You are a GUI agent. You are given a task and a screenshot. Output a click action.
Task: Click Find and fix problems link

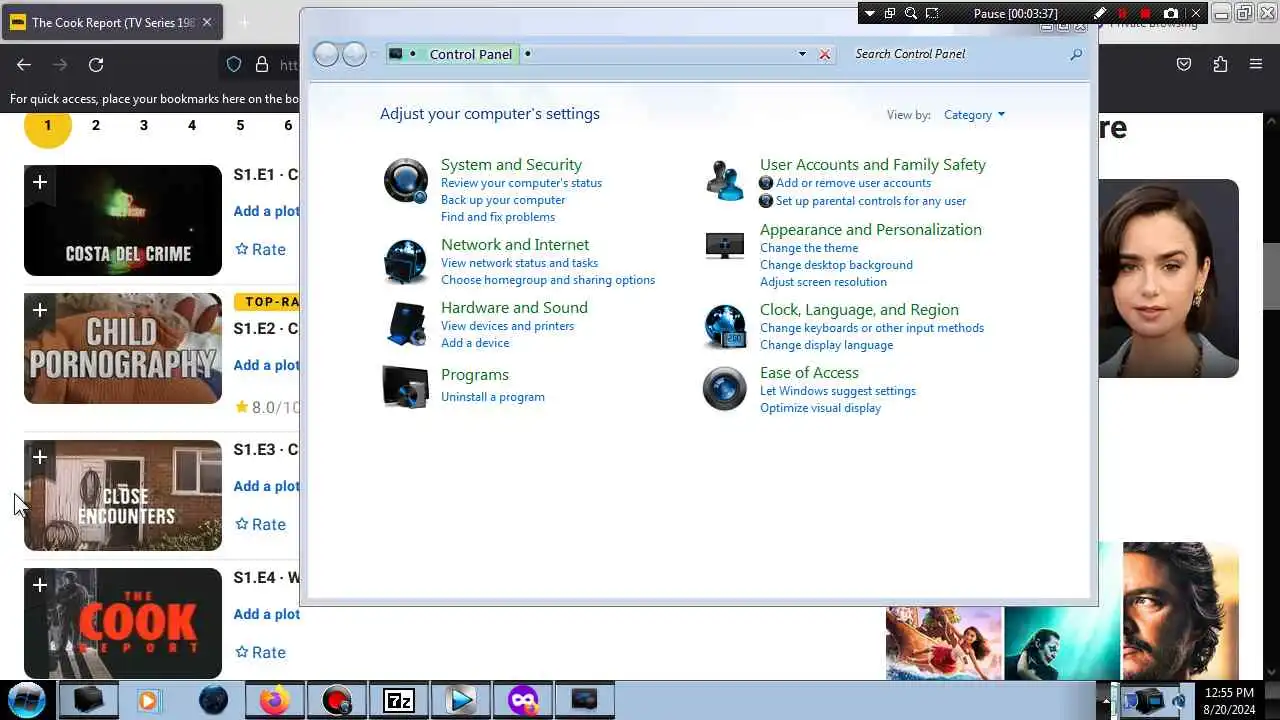click(x=498, y=217)
